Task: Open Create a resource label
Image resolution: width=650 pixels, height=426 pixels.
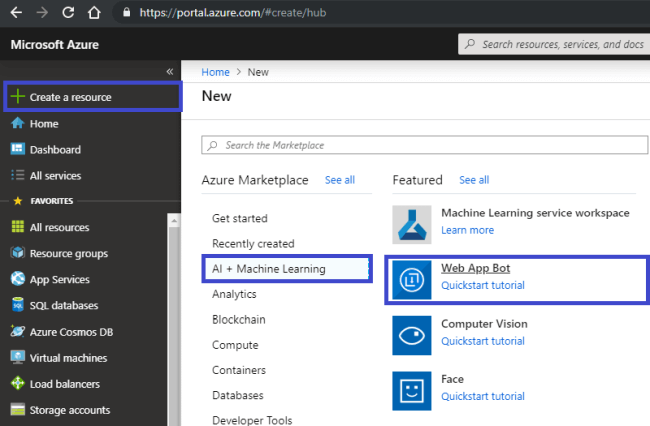Action: coord(70,97)
